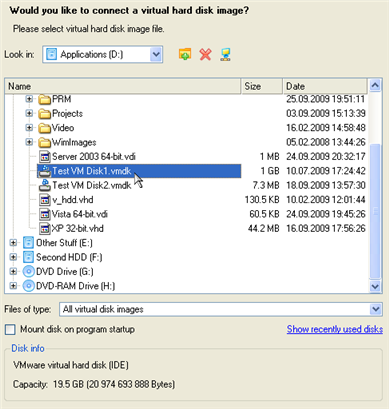Click the Server 2003 64-bit.vdi file icon
389x409 pixels.
coord(45,157)
